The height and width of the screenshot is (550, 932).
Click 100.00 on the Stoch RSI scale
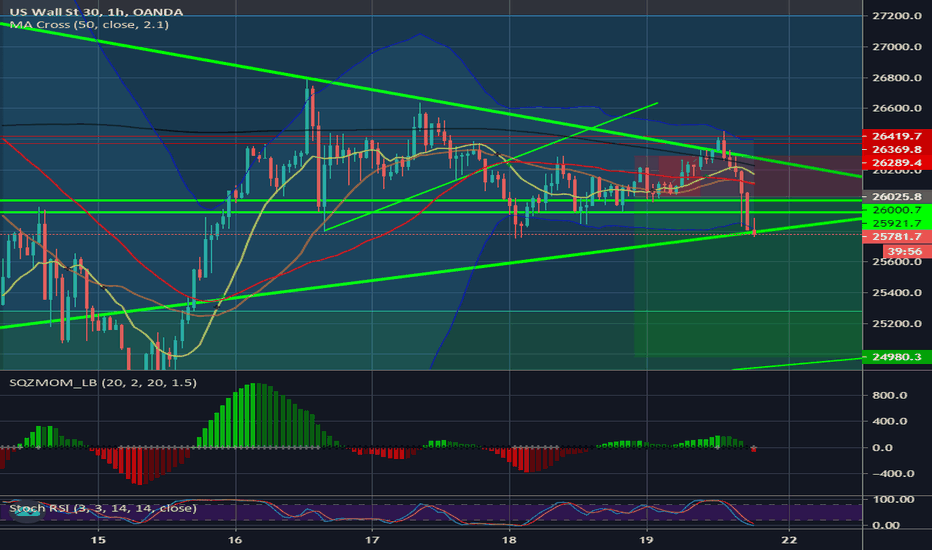tap(893, 499)
